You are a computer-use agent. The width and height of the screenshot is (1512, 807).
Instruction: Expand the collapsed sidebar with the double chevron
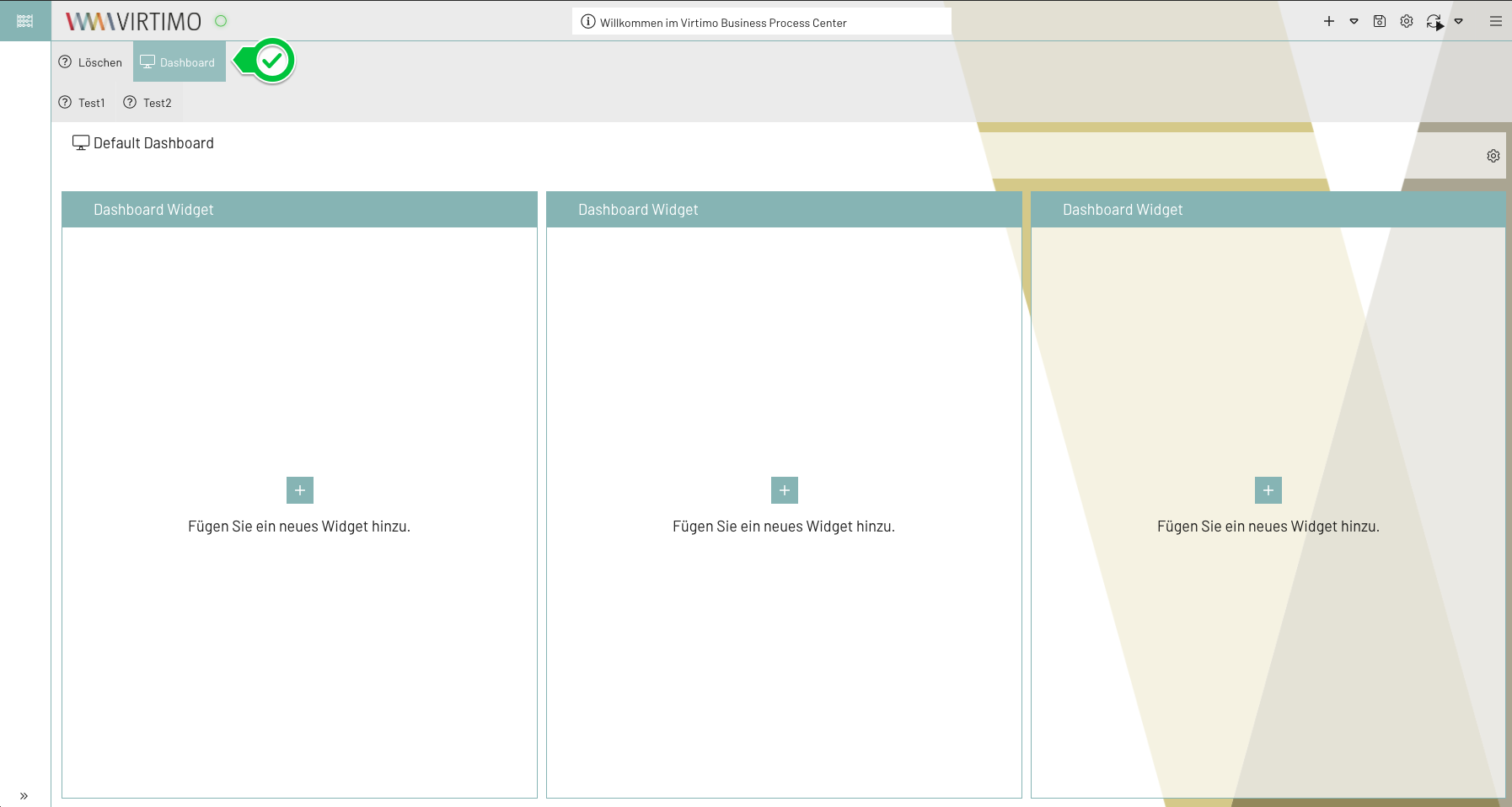[24, 795]
